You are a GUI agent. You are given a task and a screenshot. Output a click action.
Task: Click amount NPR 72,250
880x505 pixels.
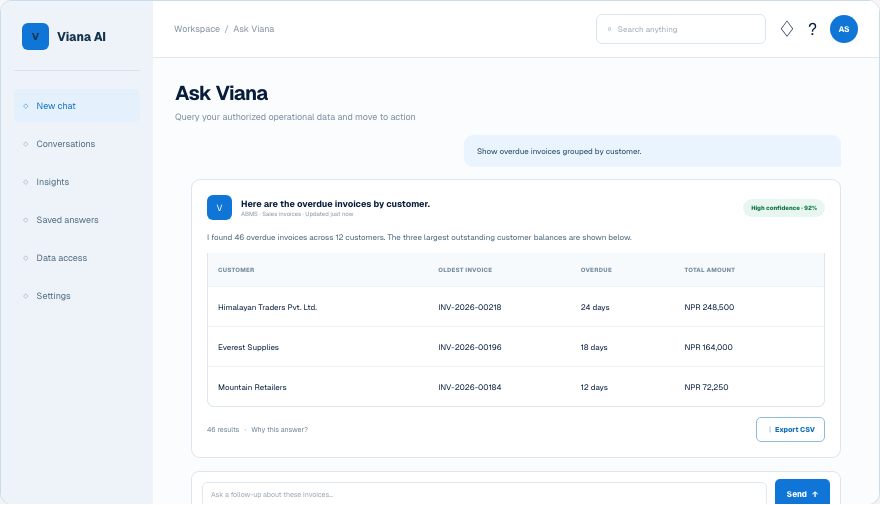[x=706, y=387]
